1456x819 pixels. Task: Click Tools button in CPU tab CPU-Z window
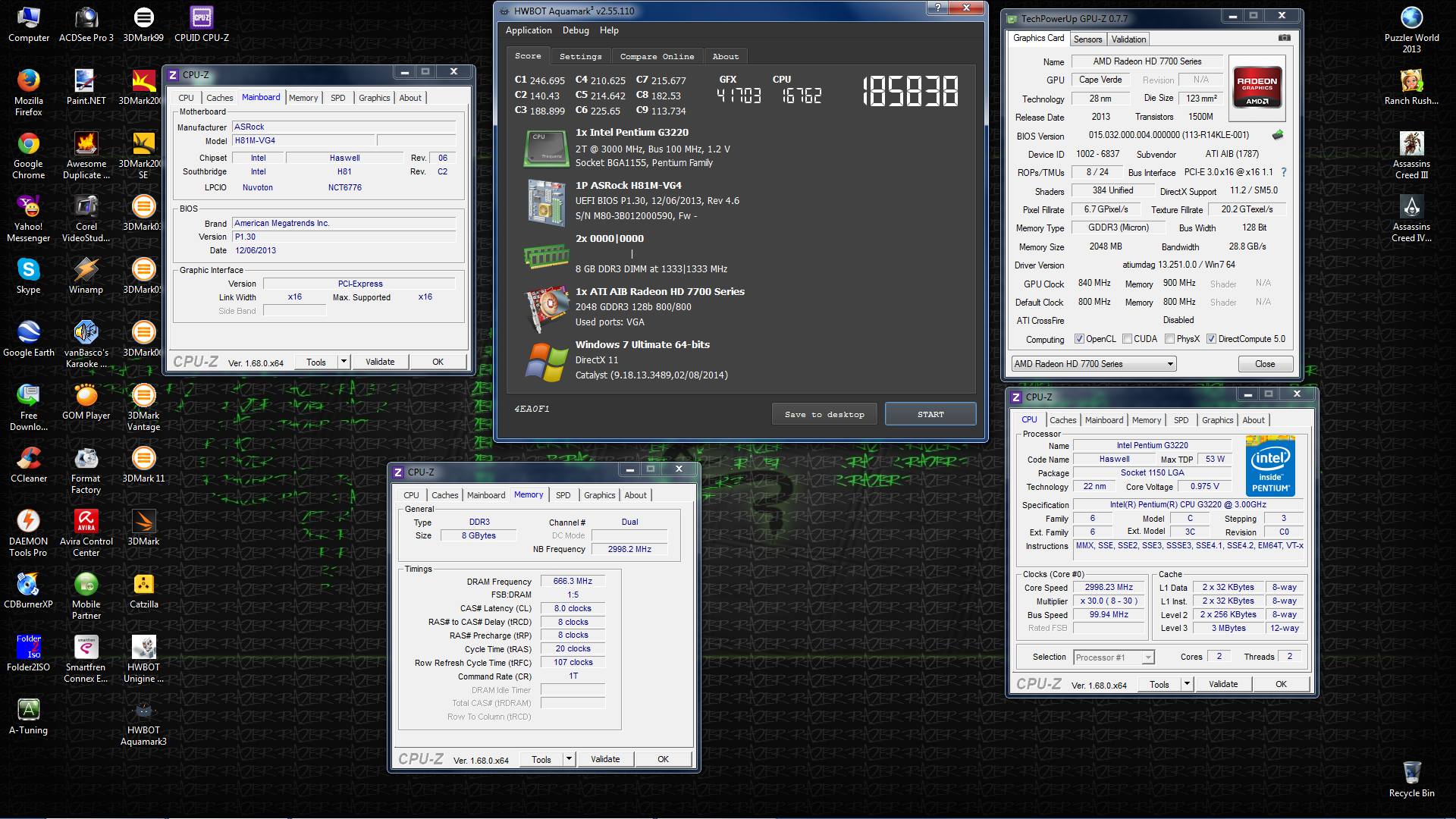[x=1159, y=684]
